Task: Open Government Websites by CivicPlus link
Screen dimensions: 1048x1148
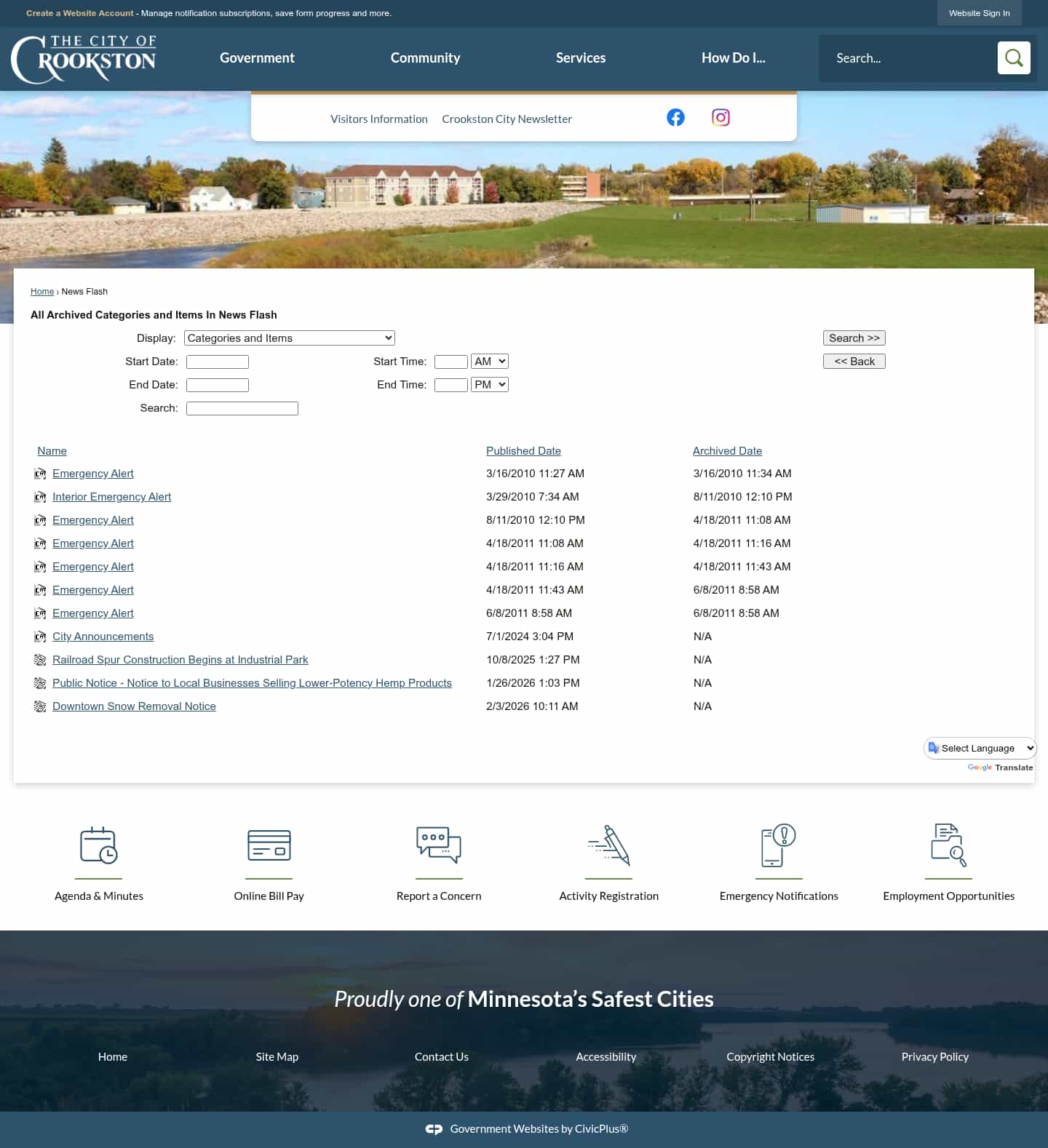Action: pyautogui.click(x=539, y=1129)
